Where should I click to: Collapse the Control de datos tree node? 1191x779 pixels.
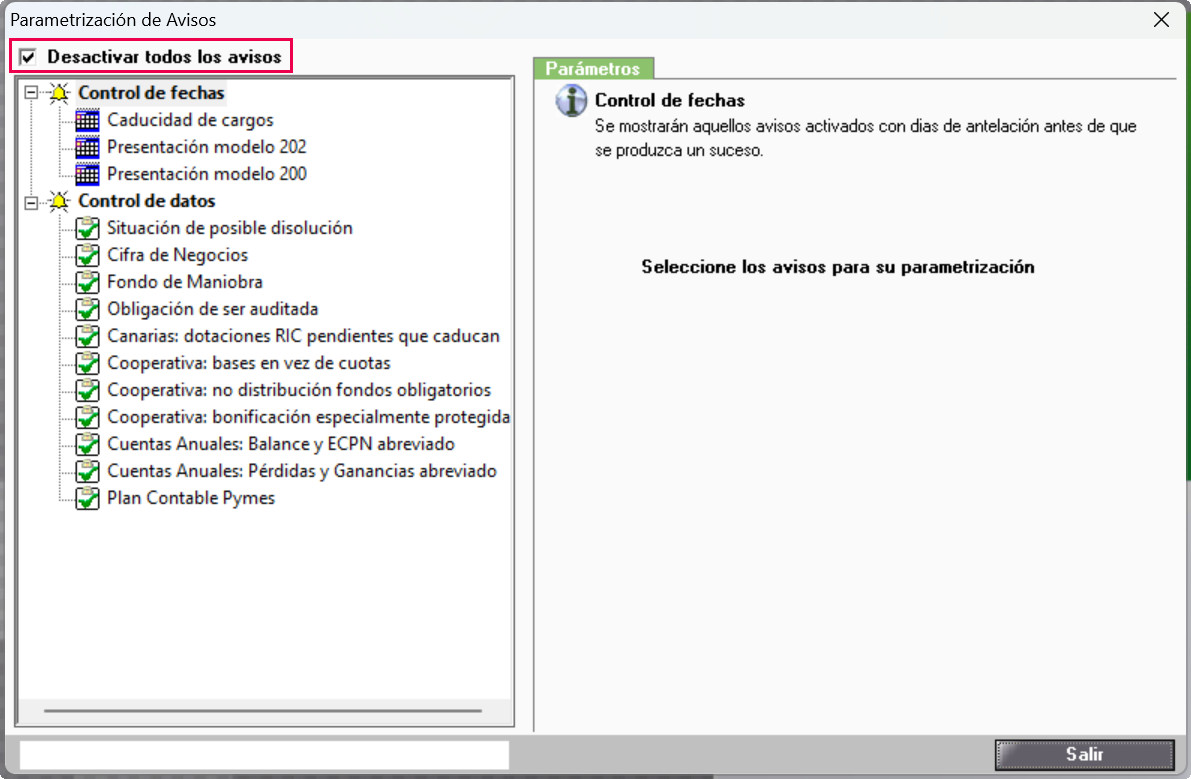coord(31,202)
